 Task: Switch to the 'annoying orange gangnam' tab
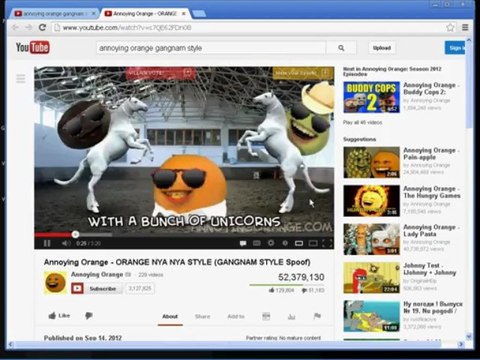(x=55, y=14)
